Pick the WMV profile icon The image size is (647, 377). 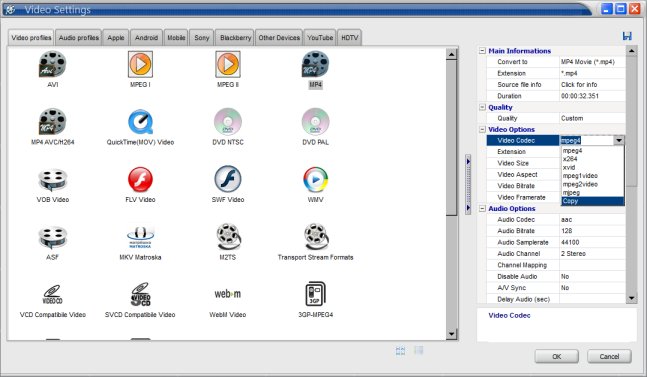pos(315,179)
